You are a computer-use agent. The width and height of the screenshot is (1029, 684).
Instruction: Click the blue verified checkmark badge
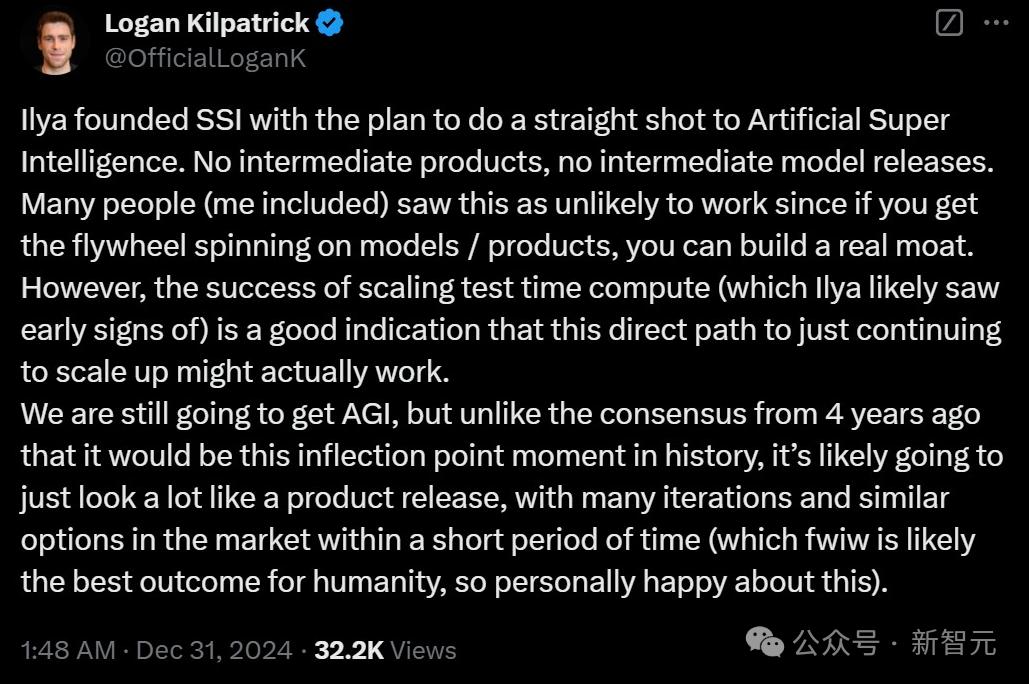tap(329, 24)
